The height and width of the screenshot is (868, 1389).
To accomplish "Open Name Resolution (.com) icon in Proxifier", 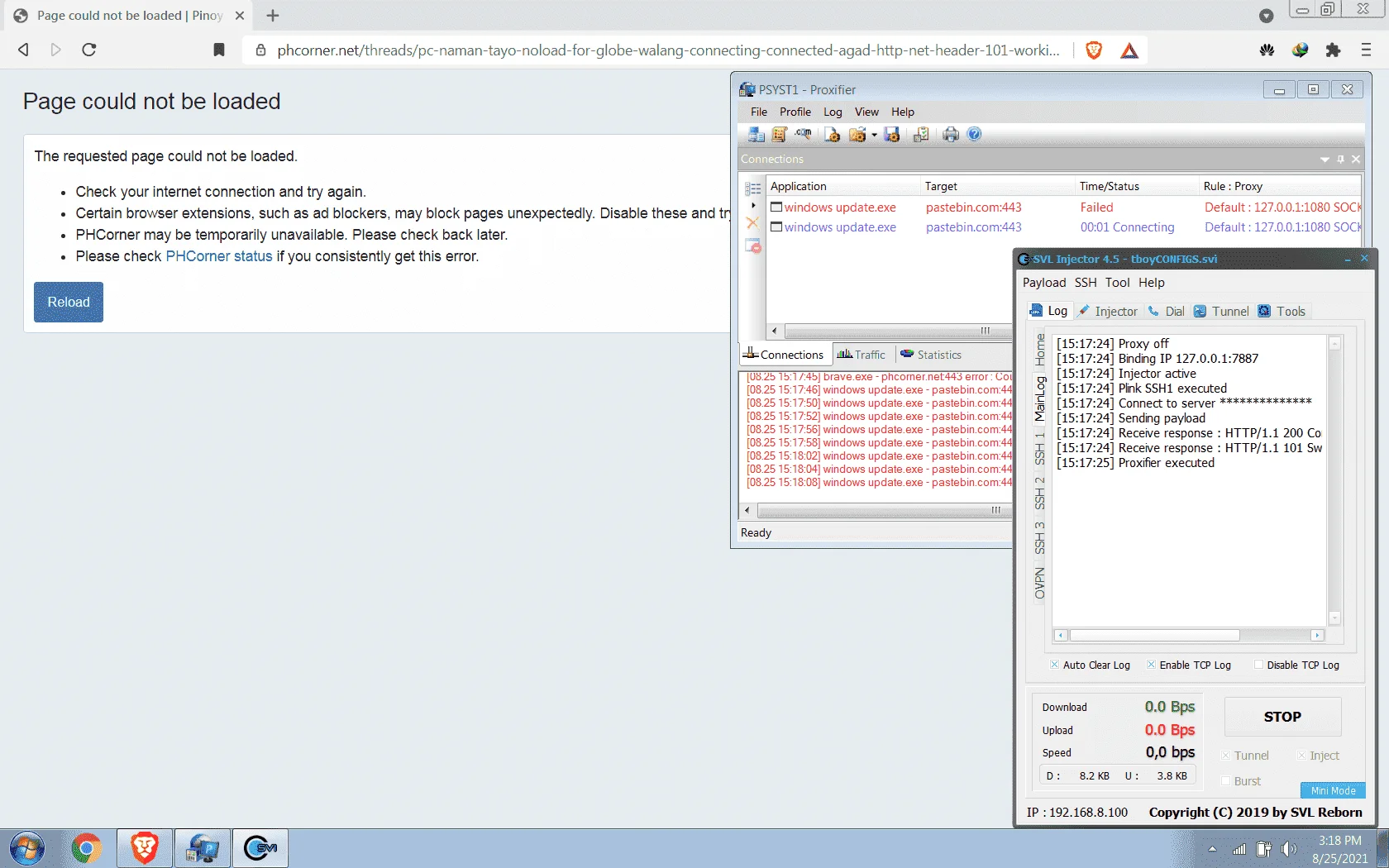I will point(803,135).
